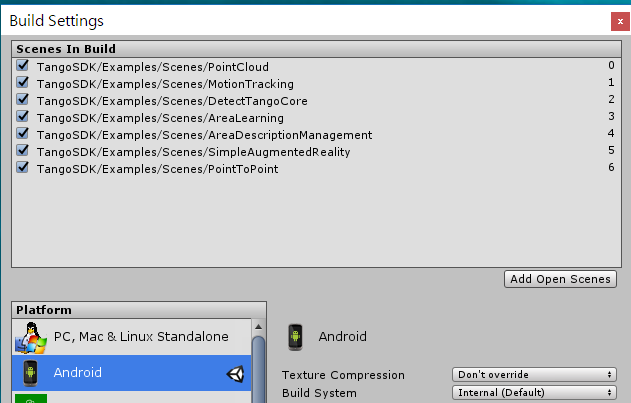This screenshot has width=631, height=403.
Task: Click the Android phone icon in the platform list
Action: click(30, 373)
